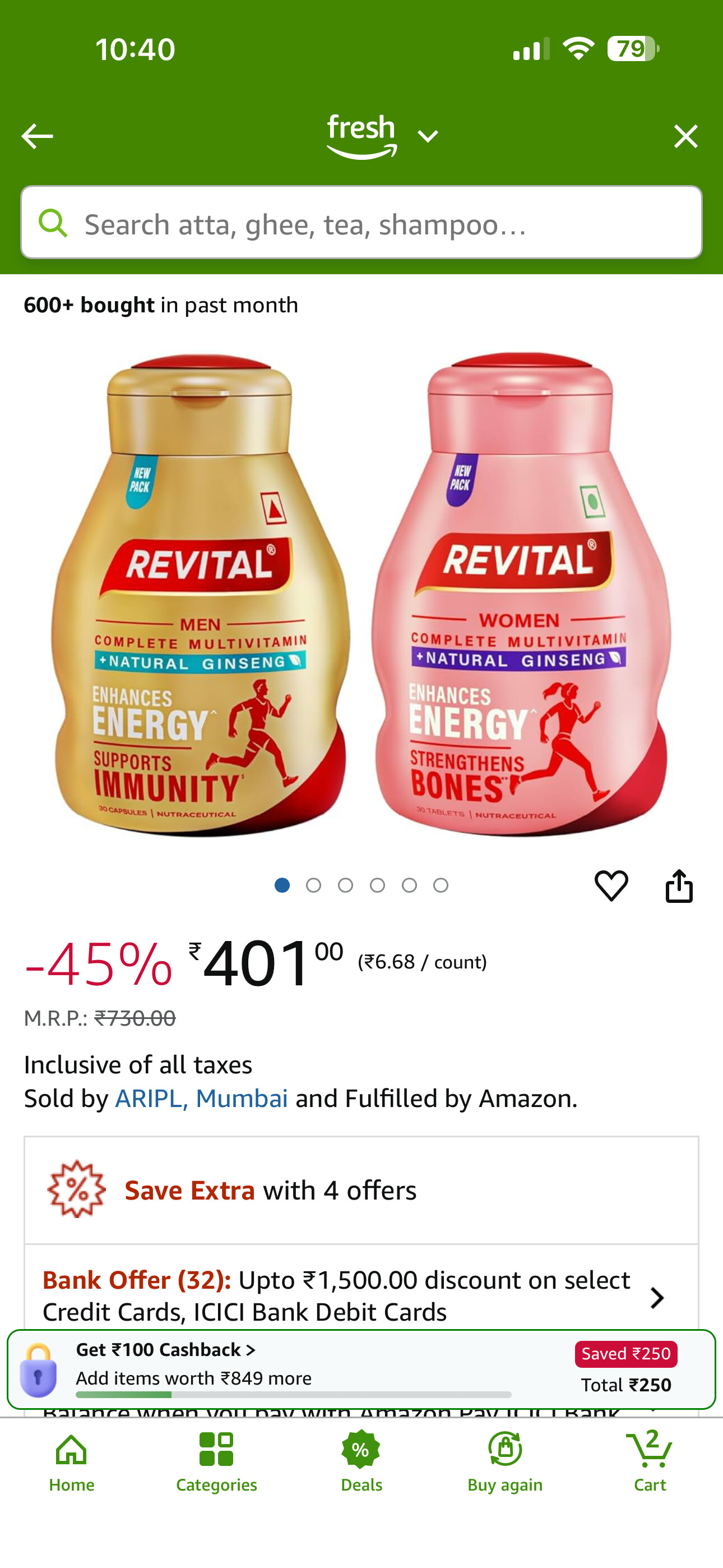Image resolution: width=723 pixels, height=1568 pixels.
Task: Open Get ₹100 Cashback details
Action: [x=165, y=1349]
